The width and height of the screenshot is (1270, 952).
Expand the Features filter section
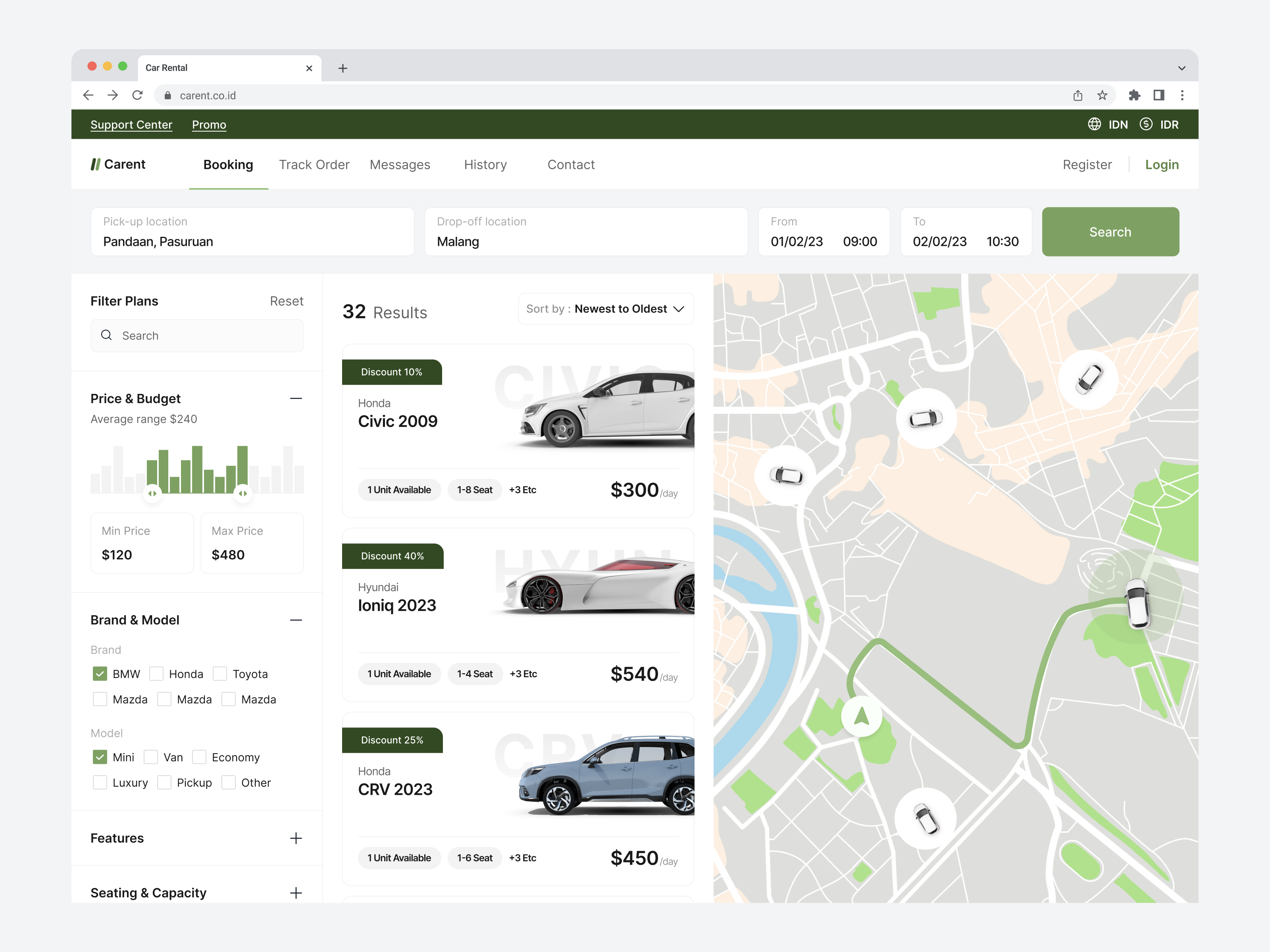pos(296,838)
